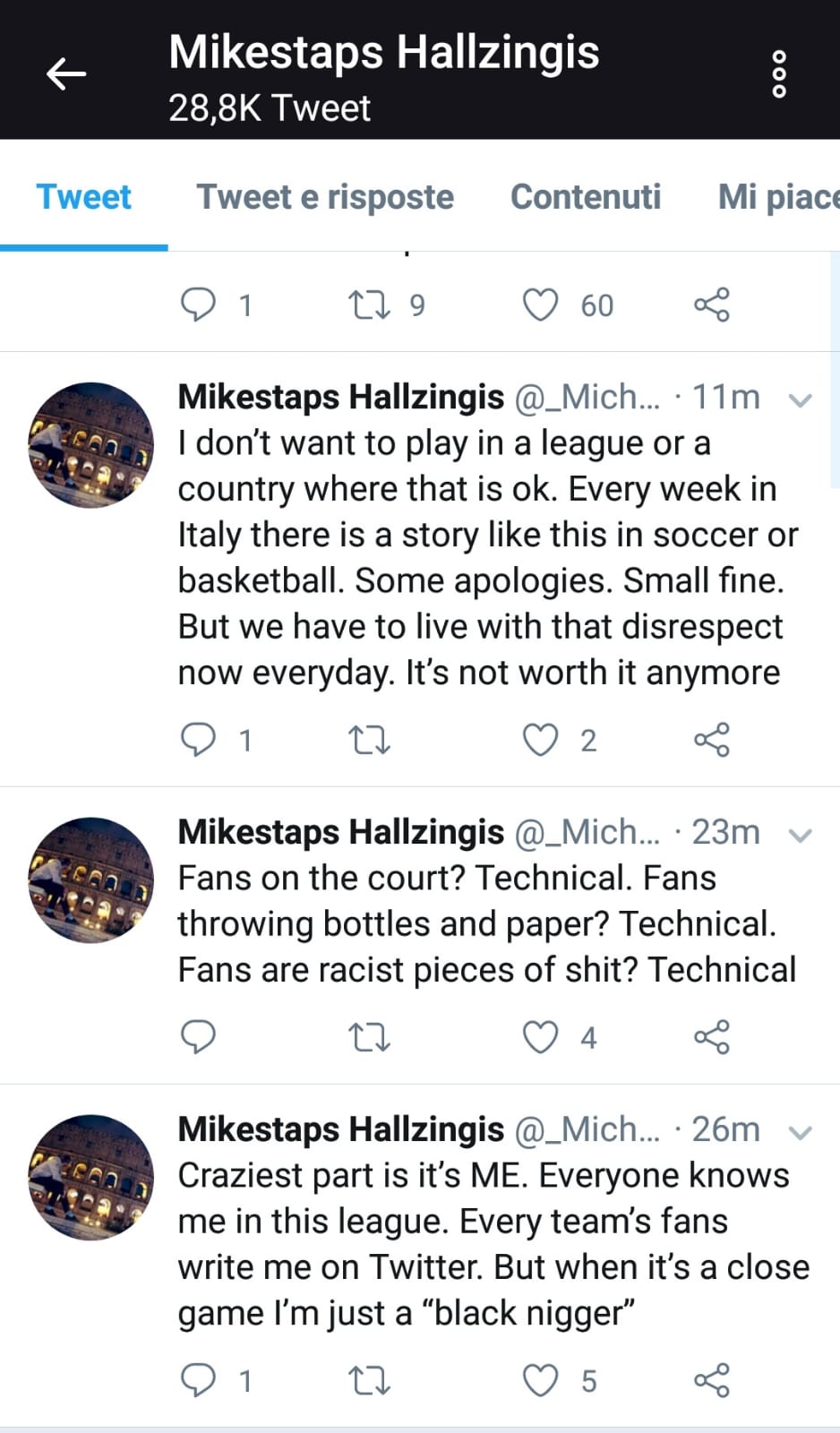840x1433 pixels.
Task: Expand the chevron menu on 26m tweet
Action: tap(799, 1132)
